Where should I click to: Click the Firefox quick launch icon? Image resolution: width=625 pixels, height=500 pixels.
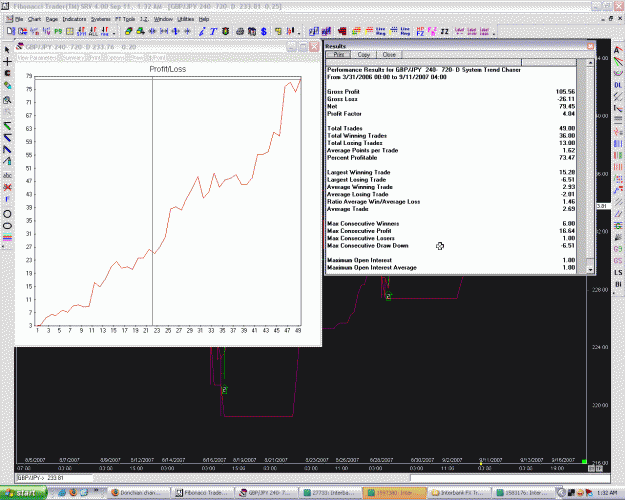click(x=73, y=492)
